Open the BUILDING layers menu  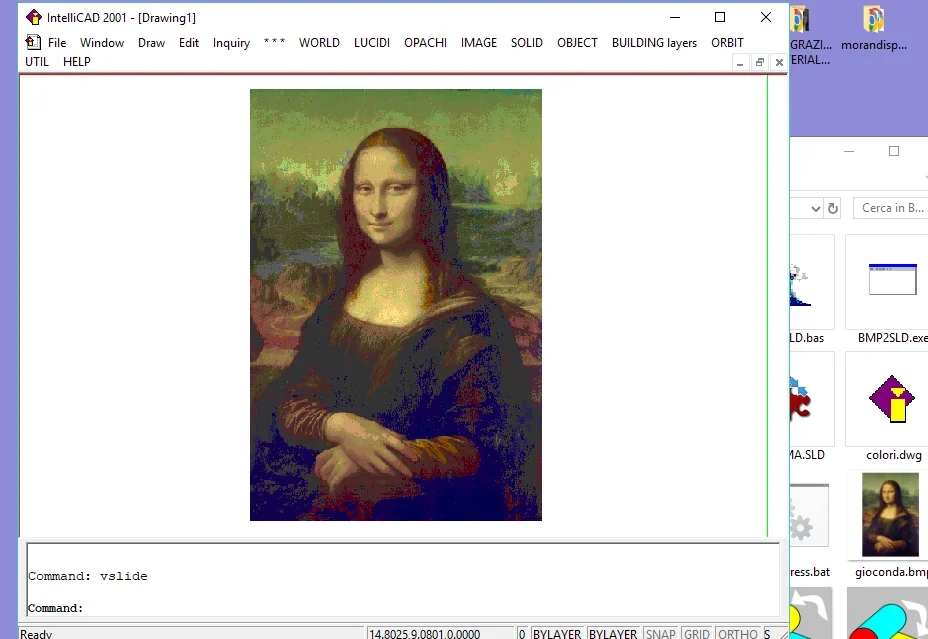(x=654, y=43)
